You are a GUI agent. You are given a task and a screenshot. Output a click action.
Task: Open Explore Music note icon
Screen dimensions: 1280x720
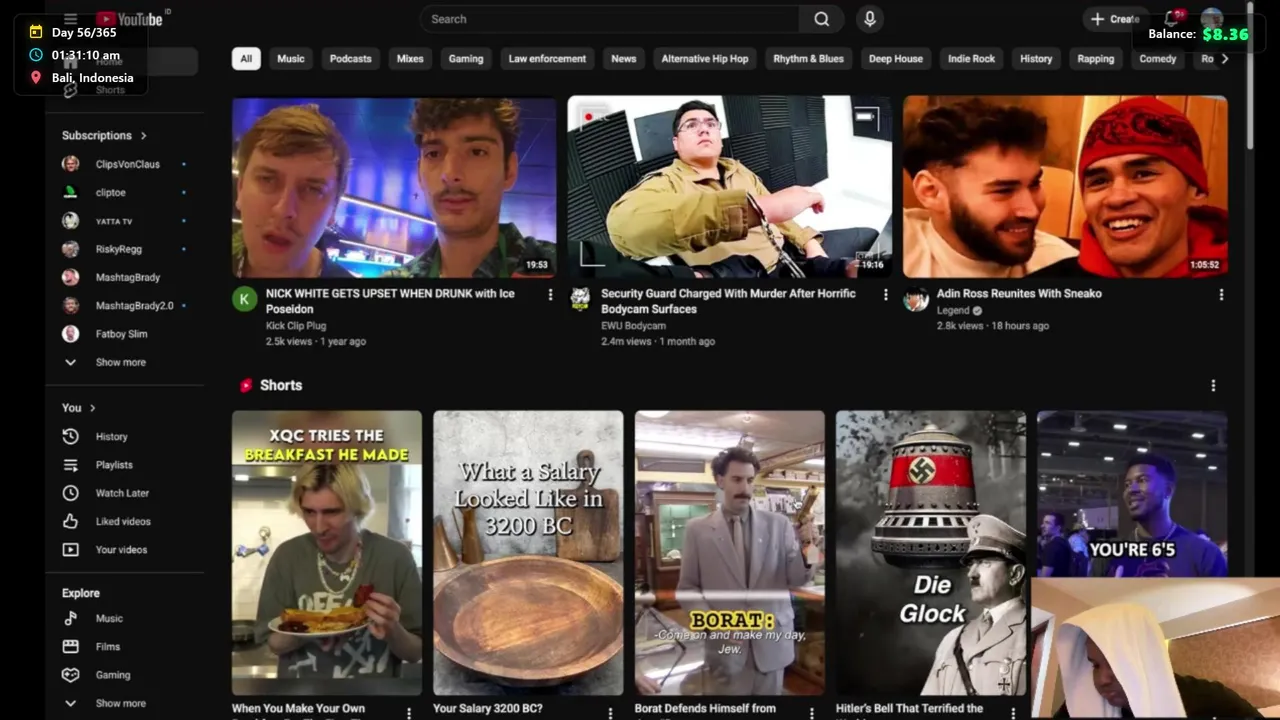(x=70, y=619)
